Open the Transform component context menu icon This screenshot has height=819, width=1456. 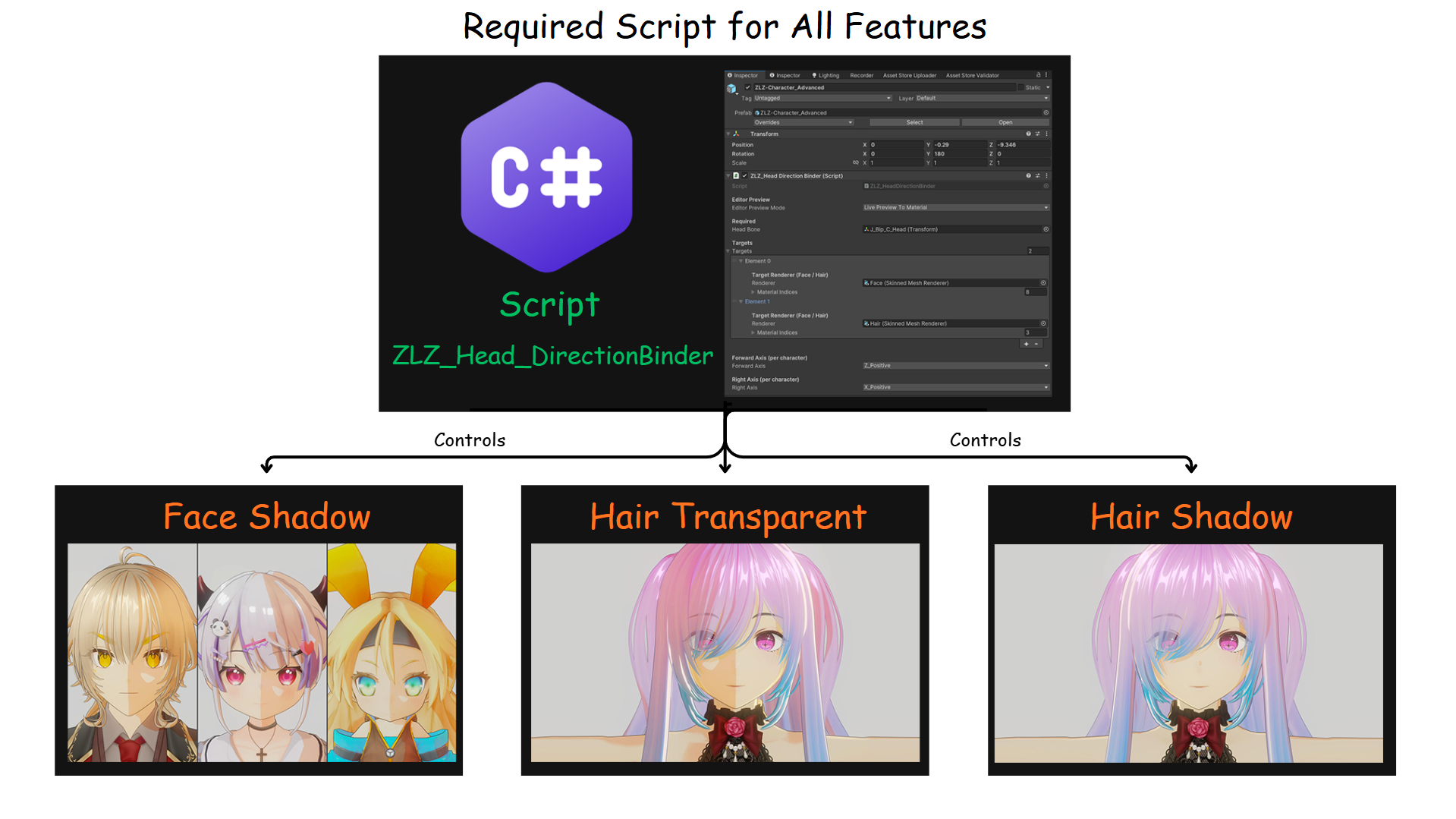[x=1046, y=134]
